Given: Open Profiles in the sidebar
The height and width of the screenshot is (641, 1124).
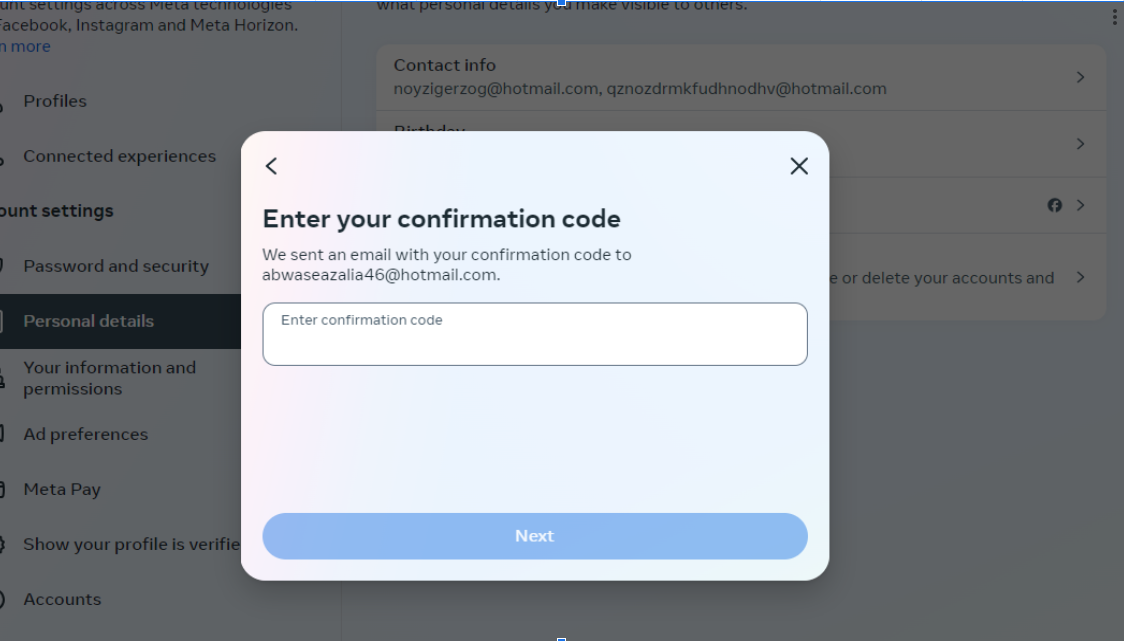Looking at the screenshot, I should click(55, 101).
